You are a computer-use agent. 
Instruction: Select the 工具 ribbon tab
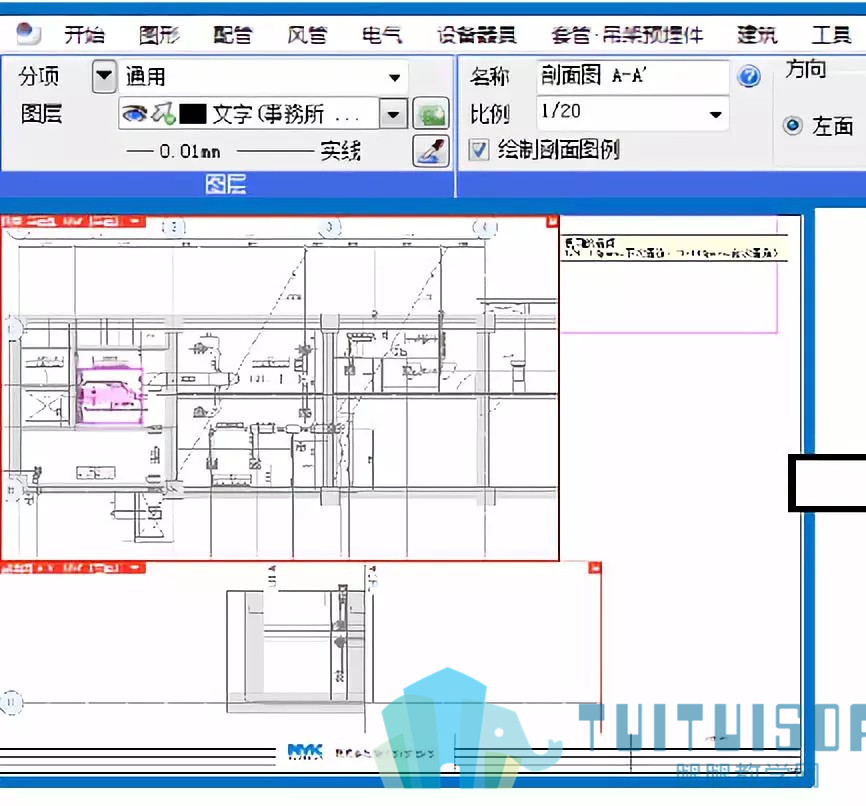(831, 35)
